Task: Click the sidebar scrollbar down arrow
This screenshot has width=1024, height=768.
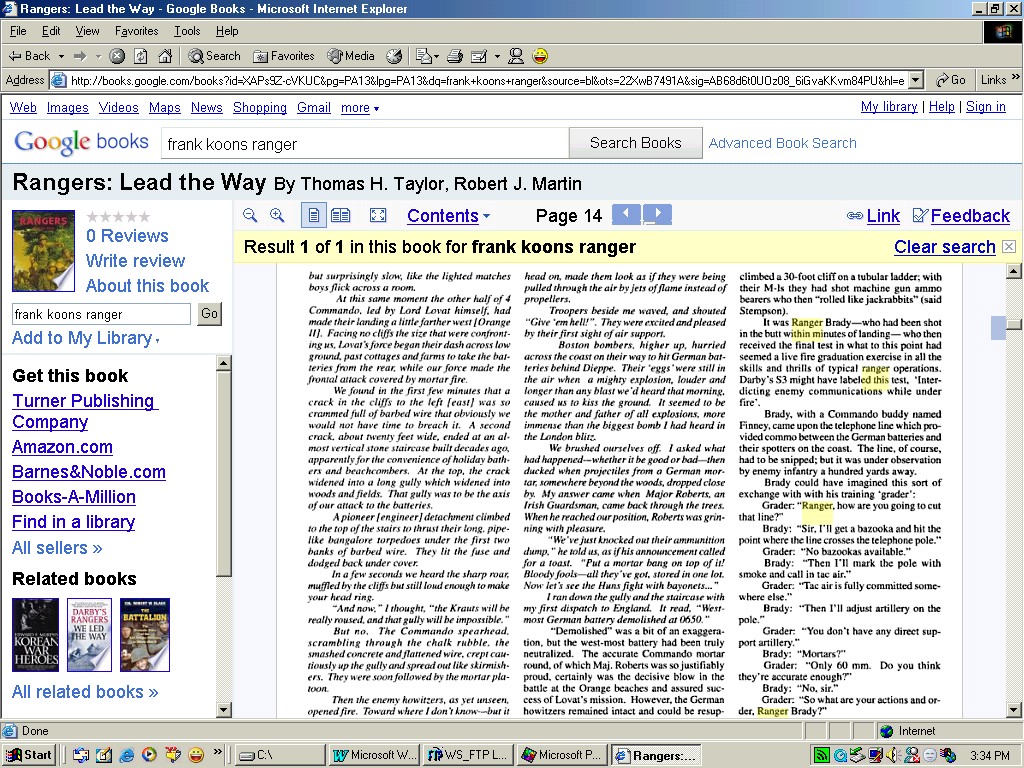Action: (x=223, y=710)
